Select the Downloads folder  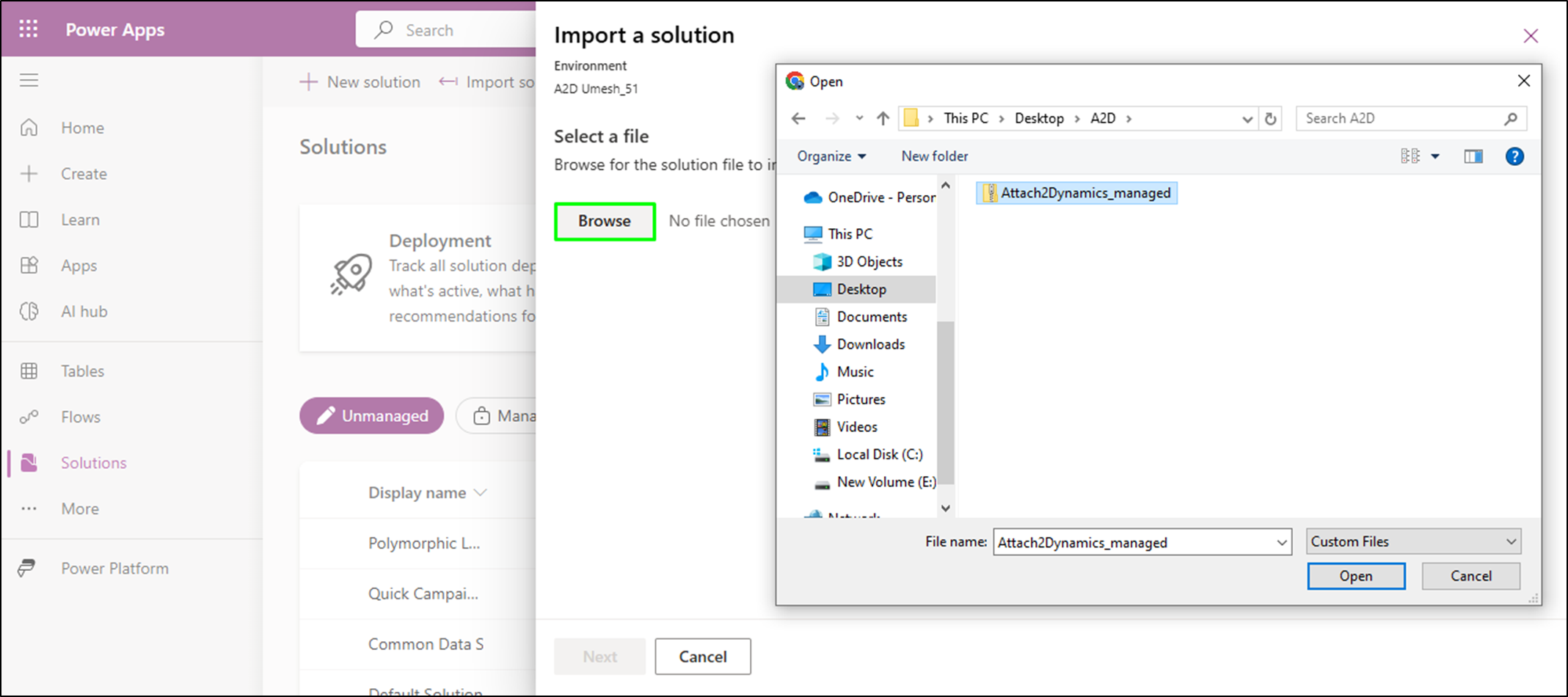[x=870, y=343]
